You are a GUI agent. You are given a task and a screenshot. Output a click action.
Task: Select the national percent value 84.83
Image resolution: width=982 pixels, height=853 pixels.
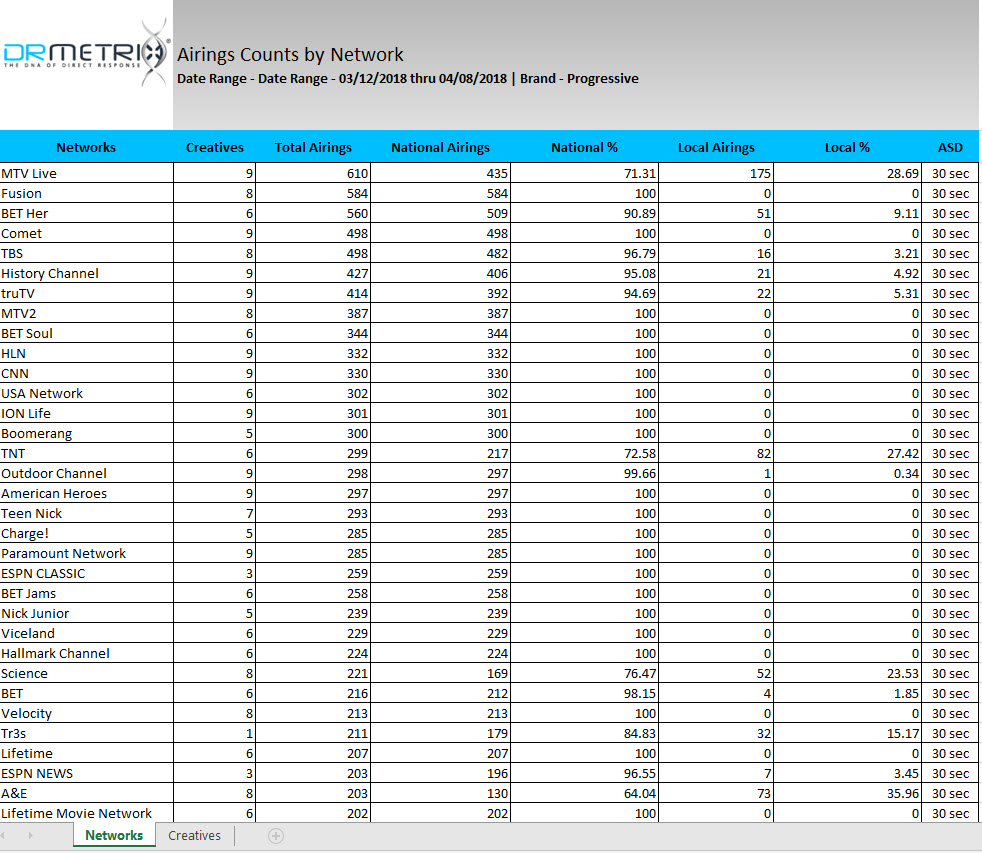pos(584,734)
